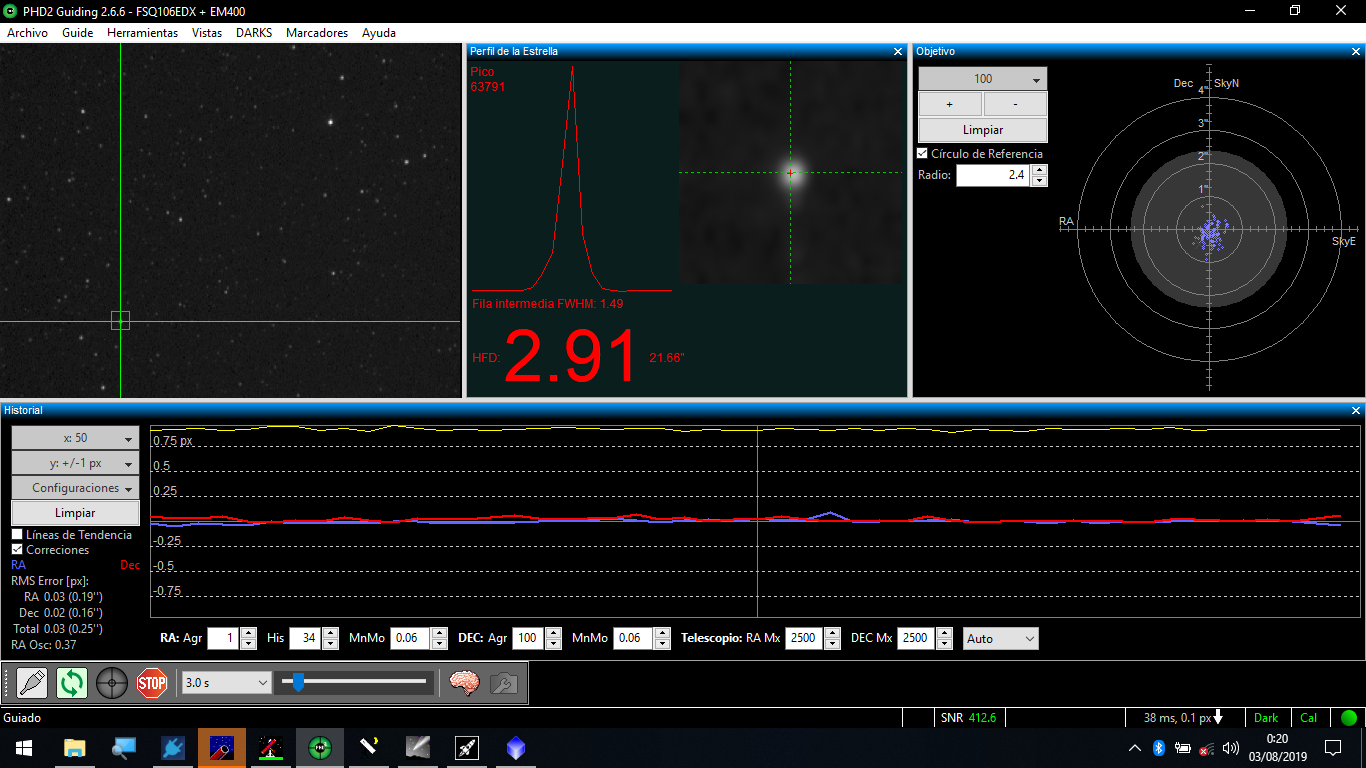The image size is (1366, 768).
Task: Increase RA Agr with stepper arrow
Action: [x=248, y=633]
